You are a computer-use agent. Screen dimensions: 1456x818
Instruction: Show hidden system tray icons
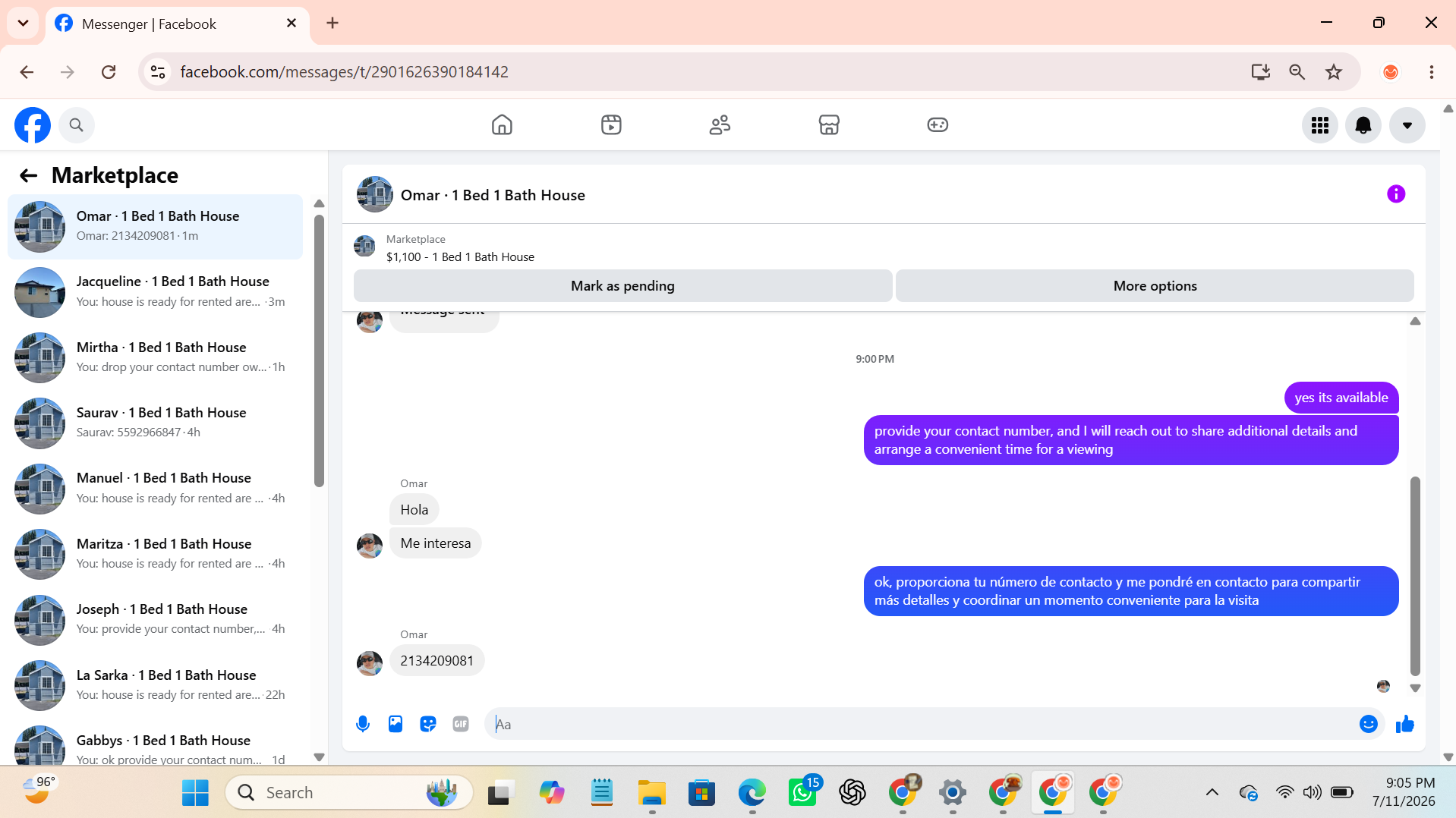[1212, 793]
